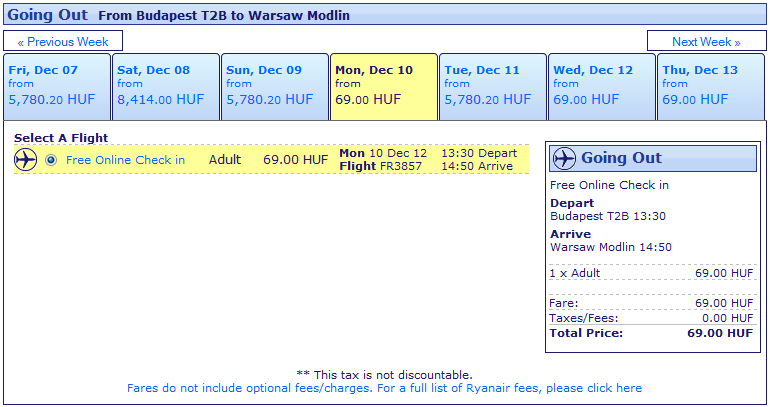Image resolution: width=770 pixels, height=407 pixels.
Task: Click the airplane icon in the flight row
Action: point(26,160)
